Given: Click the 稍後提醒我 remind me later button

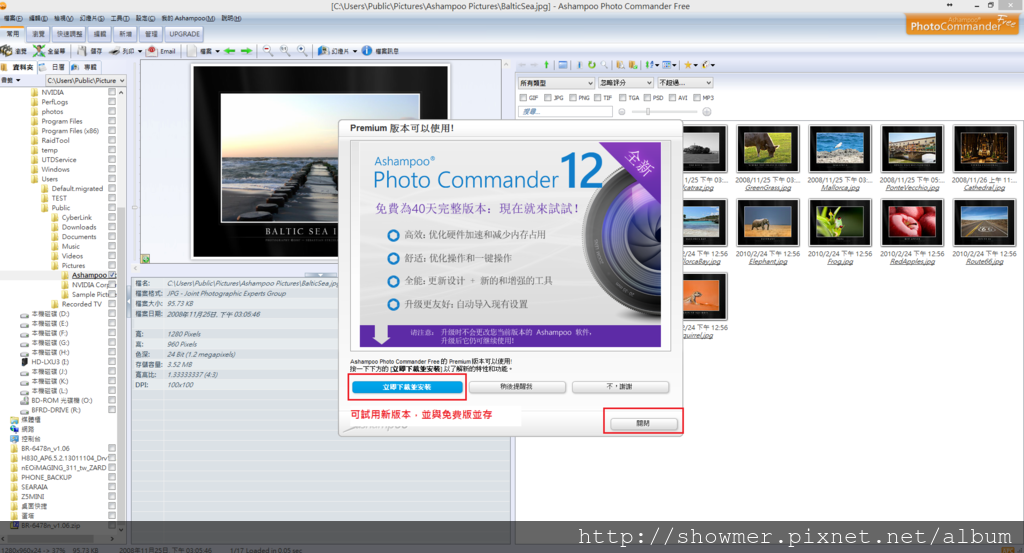Looking at the screenshot, I should [x=517, y=387].
